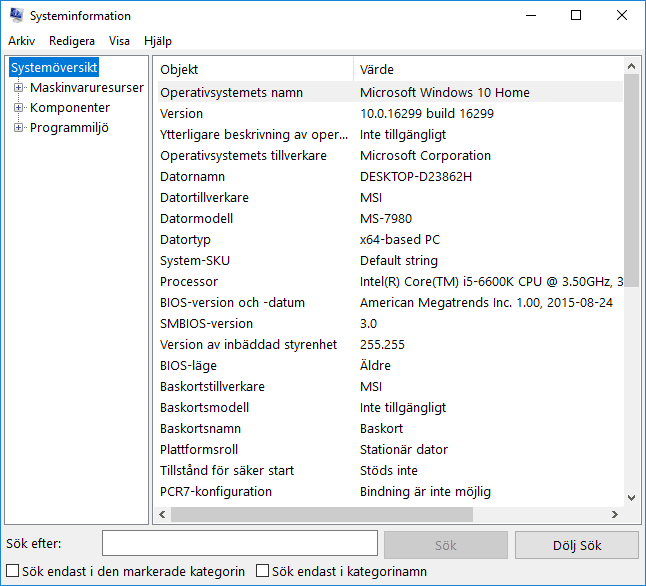Screen dimensions: 646x586
Task: Click the value 'x64-based PC'
Action: tap(400, 239)
